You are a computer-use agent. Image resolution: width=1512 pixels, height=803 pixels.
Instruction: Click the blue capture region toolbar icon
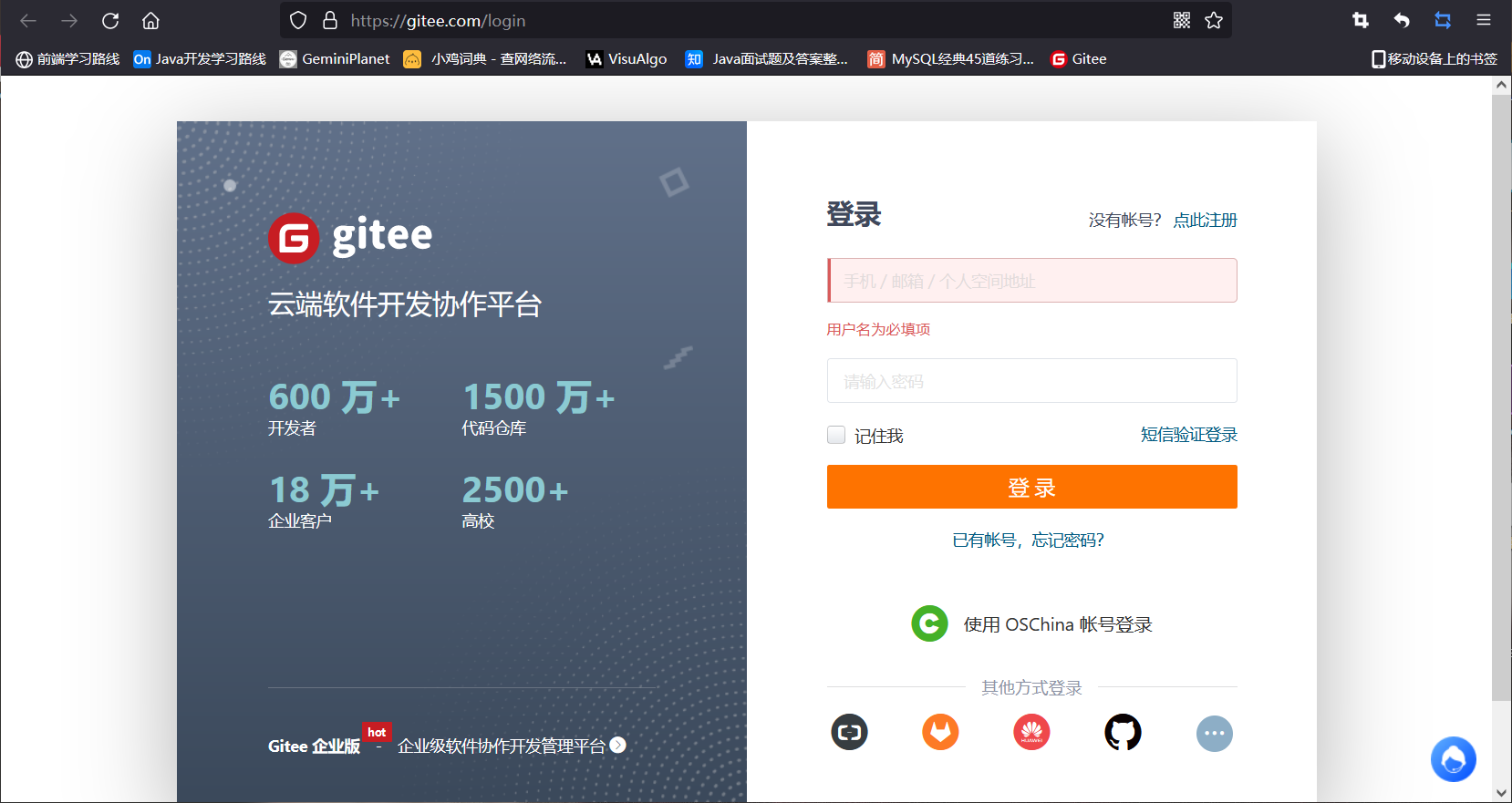1443,20
